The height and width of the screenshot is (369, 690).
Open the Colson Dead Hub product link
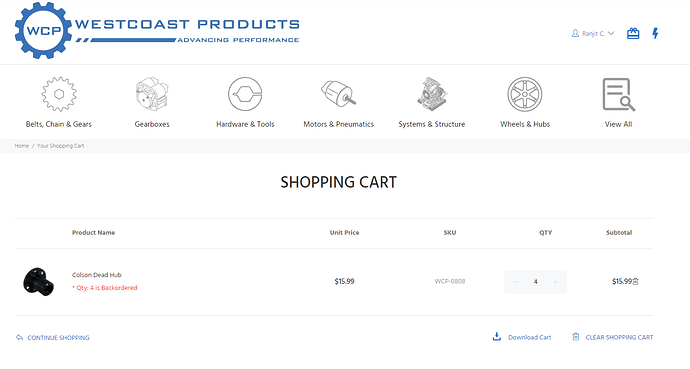[x=97, y=275]
